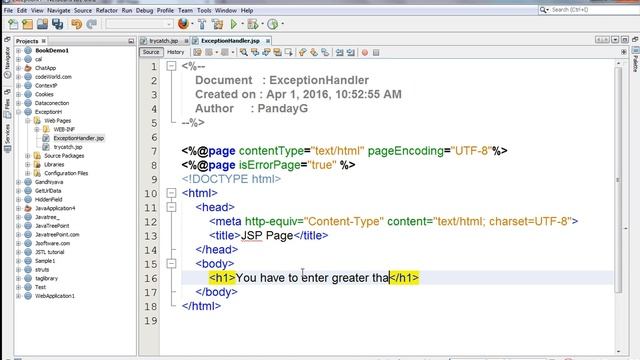Click the Next Bookmark icon
The width and height of the screenshot is (640, 360).
tap(314, 52)
